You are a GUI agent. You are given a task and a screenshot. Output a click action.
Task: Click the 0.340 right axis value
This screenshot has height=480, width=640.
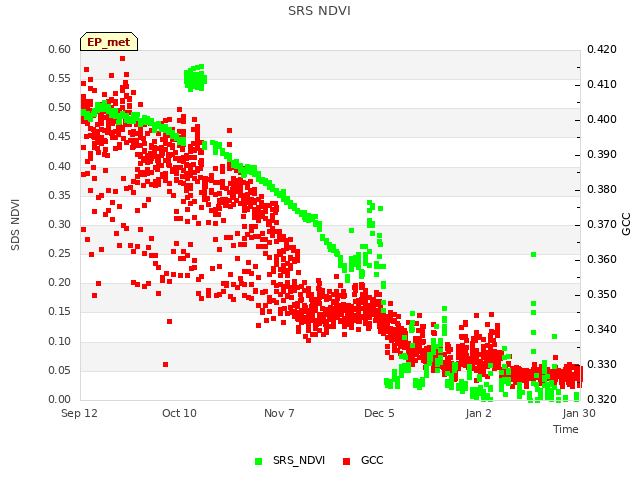click(x=602, y=329)
